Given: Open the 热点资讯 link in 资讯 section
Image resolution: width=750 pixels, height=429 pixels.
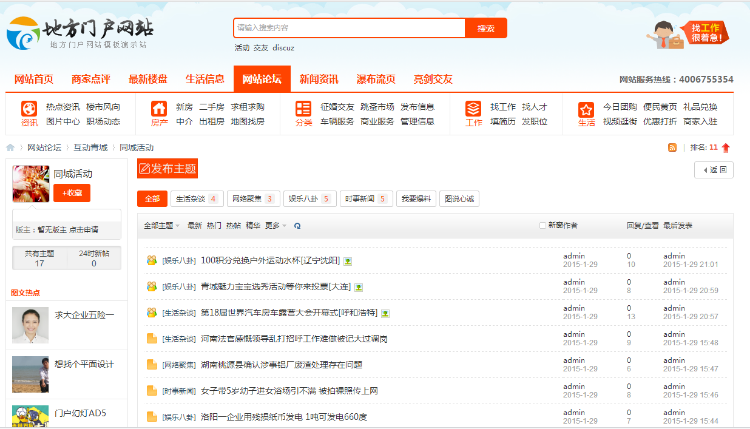Looking at the screenshot, I should pos(63,107).
